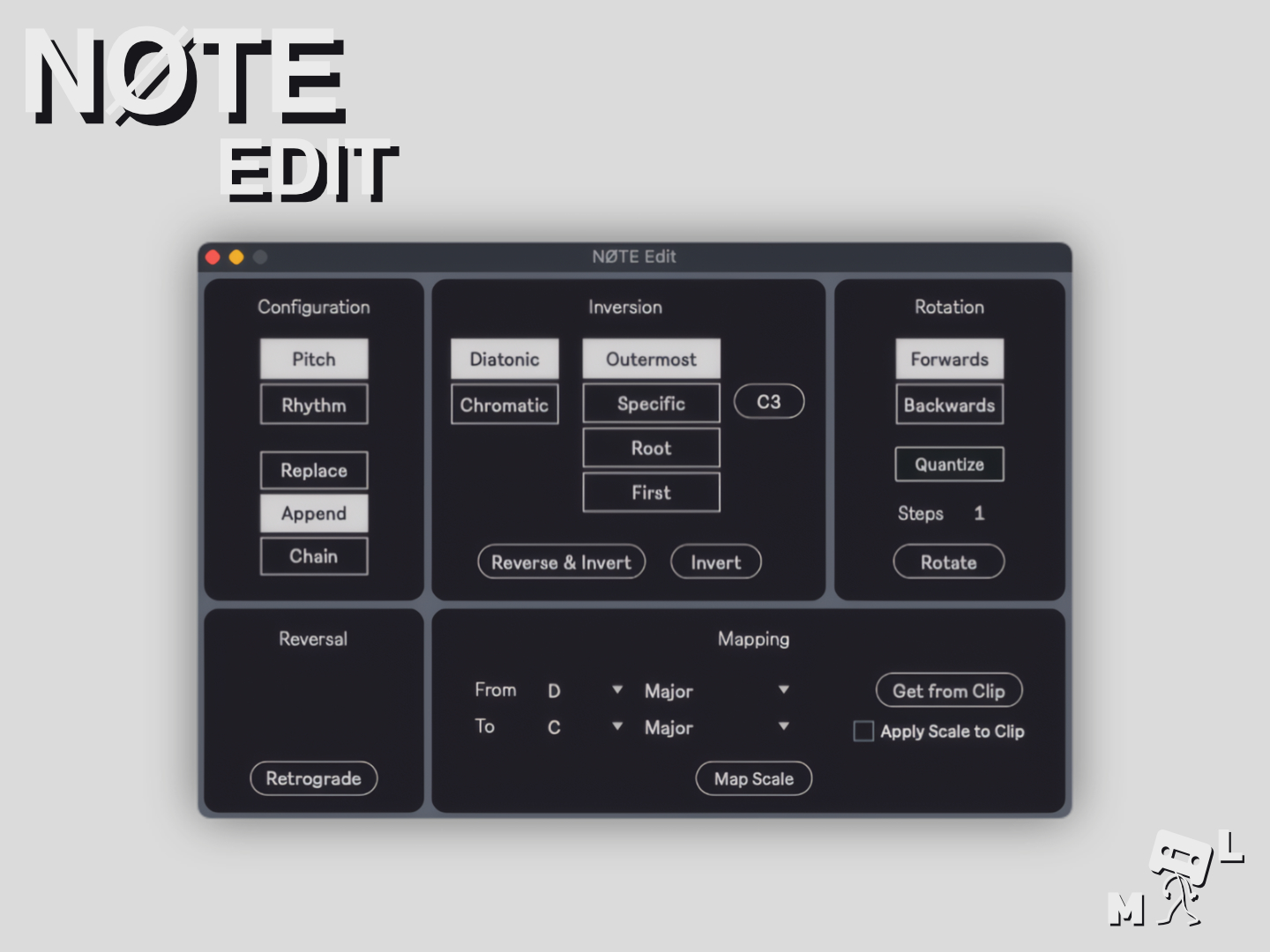The width and height of the screenshot is (1270, 952).
Task: Enable the Apply Scale to Clip checkbox
Action: point(863,731)
